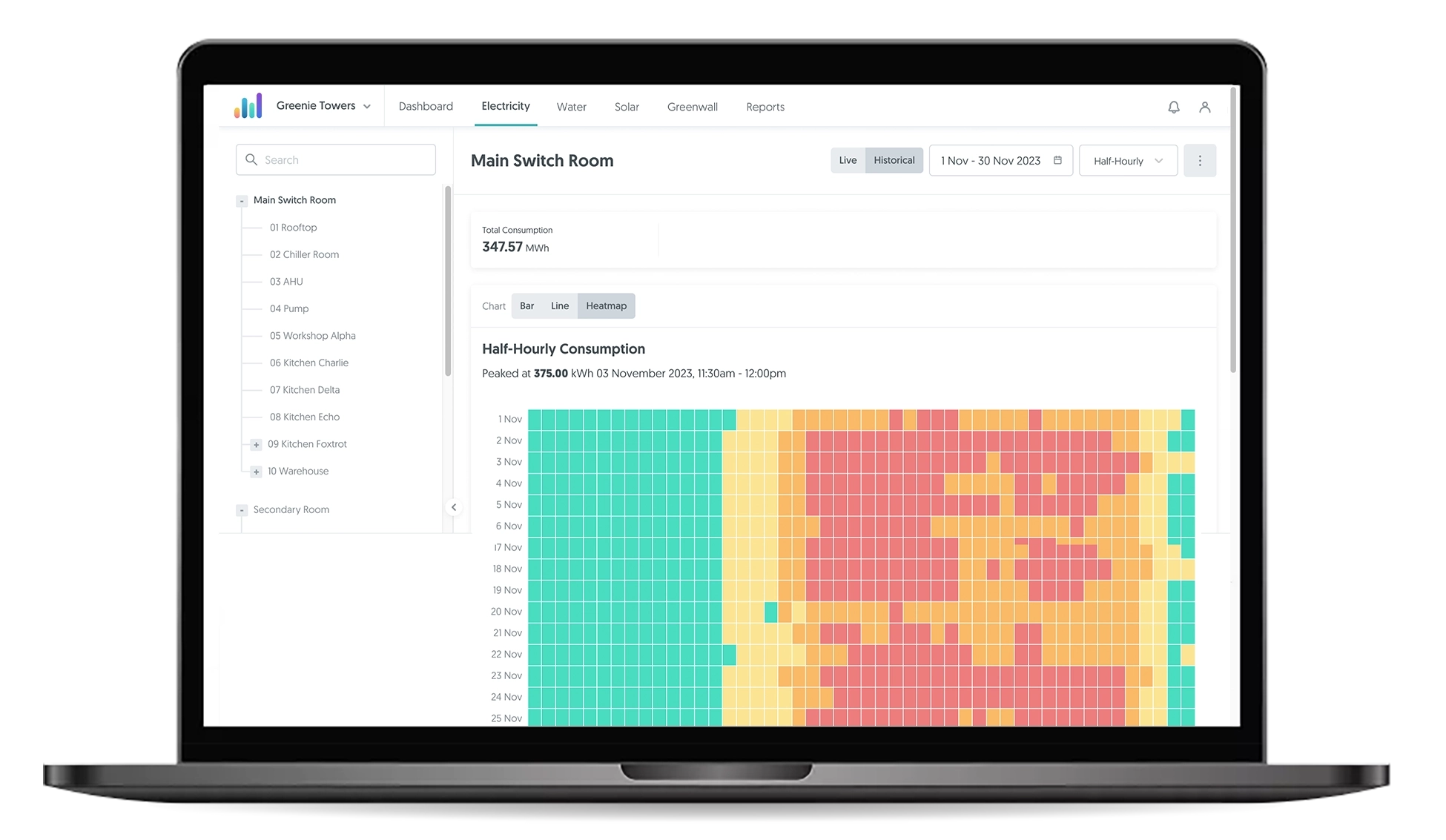The width and height of the screenshot is (1446, 840).
Task: Click the Reports navigation menu item
Action: [x=766, y=106]
